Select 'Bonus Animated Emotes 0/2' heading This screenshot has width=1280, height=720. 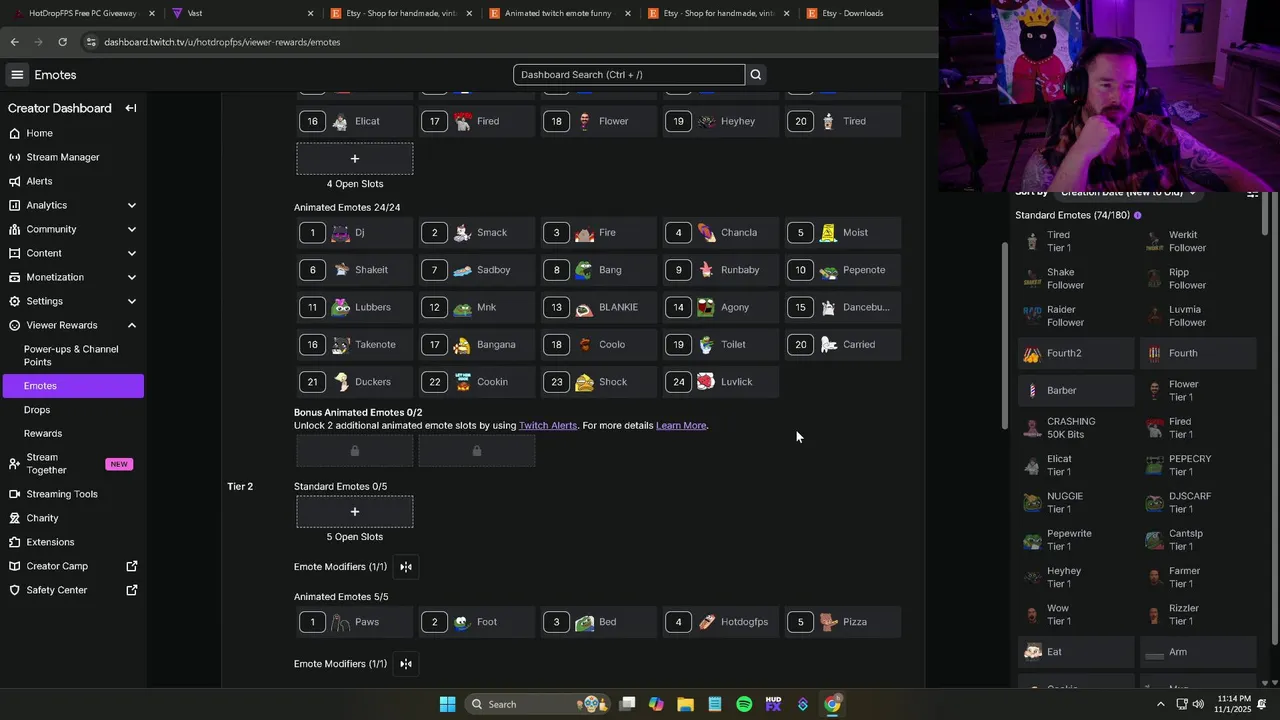[x=358, y=412]
